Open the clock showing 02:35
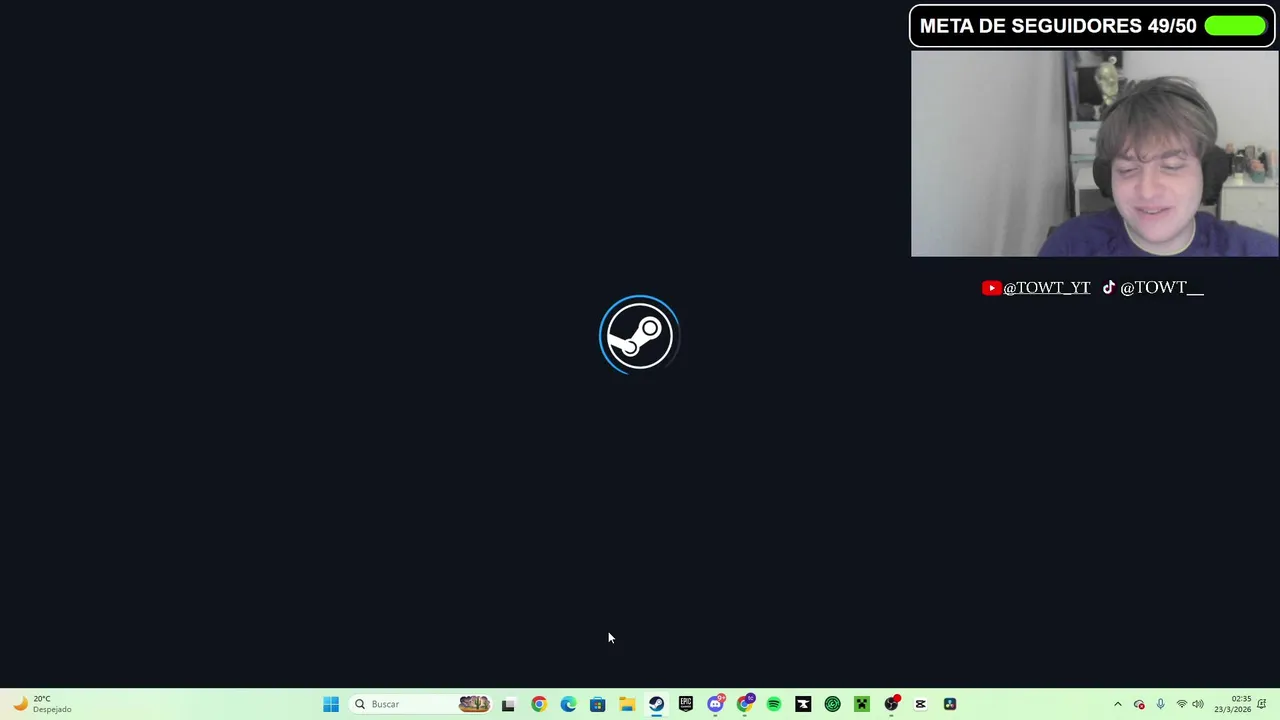This screenshot has height=720, width=1280. (1233, 704)
